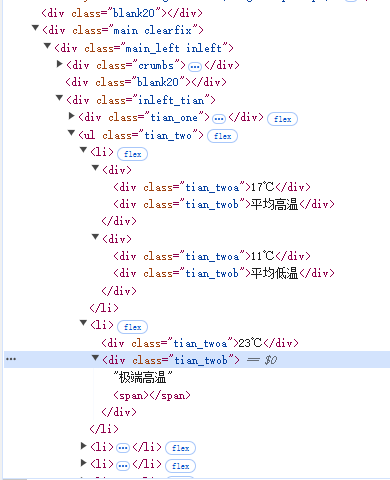Select the tian_twob div with 平均低温

tap(224, 273)
